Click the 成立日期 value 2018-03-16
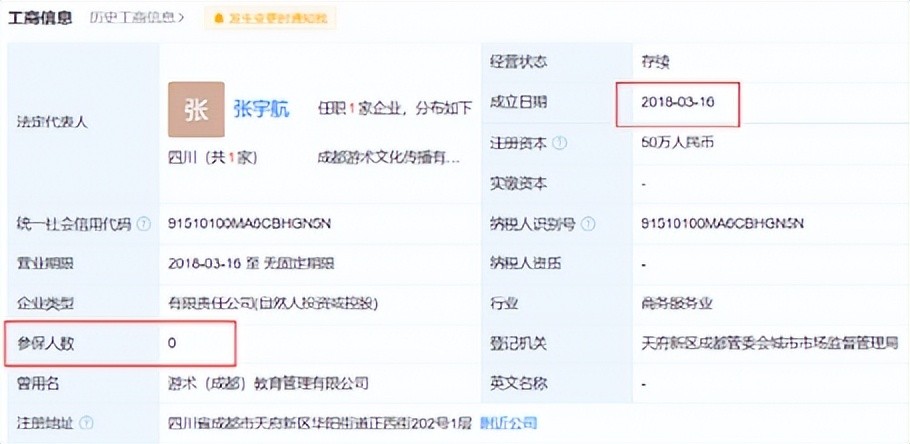This screenshot has width=910, height=444. pyautogui.click(x=677, y=103)
